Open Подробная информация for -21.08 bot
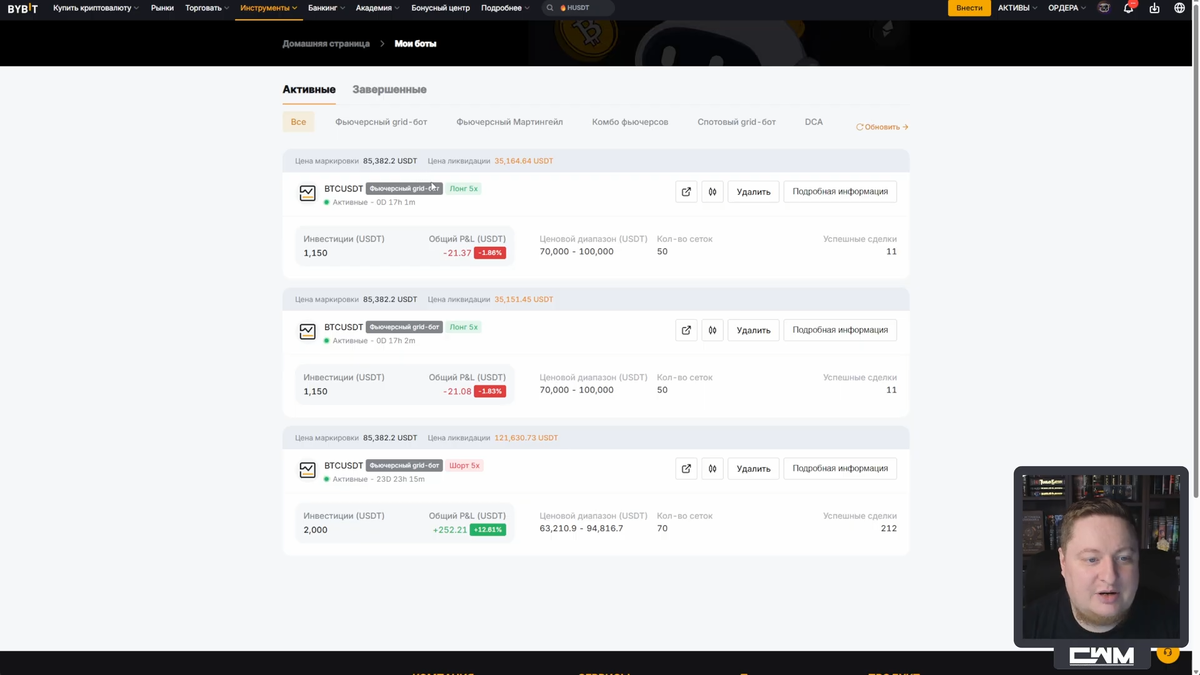The width and height of the screenshot is (1200, 675). (840, 330)
